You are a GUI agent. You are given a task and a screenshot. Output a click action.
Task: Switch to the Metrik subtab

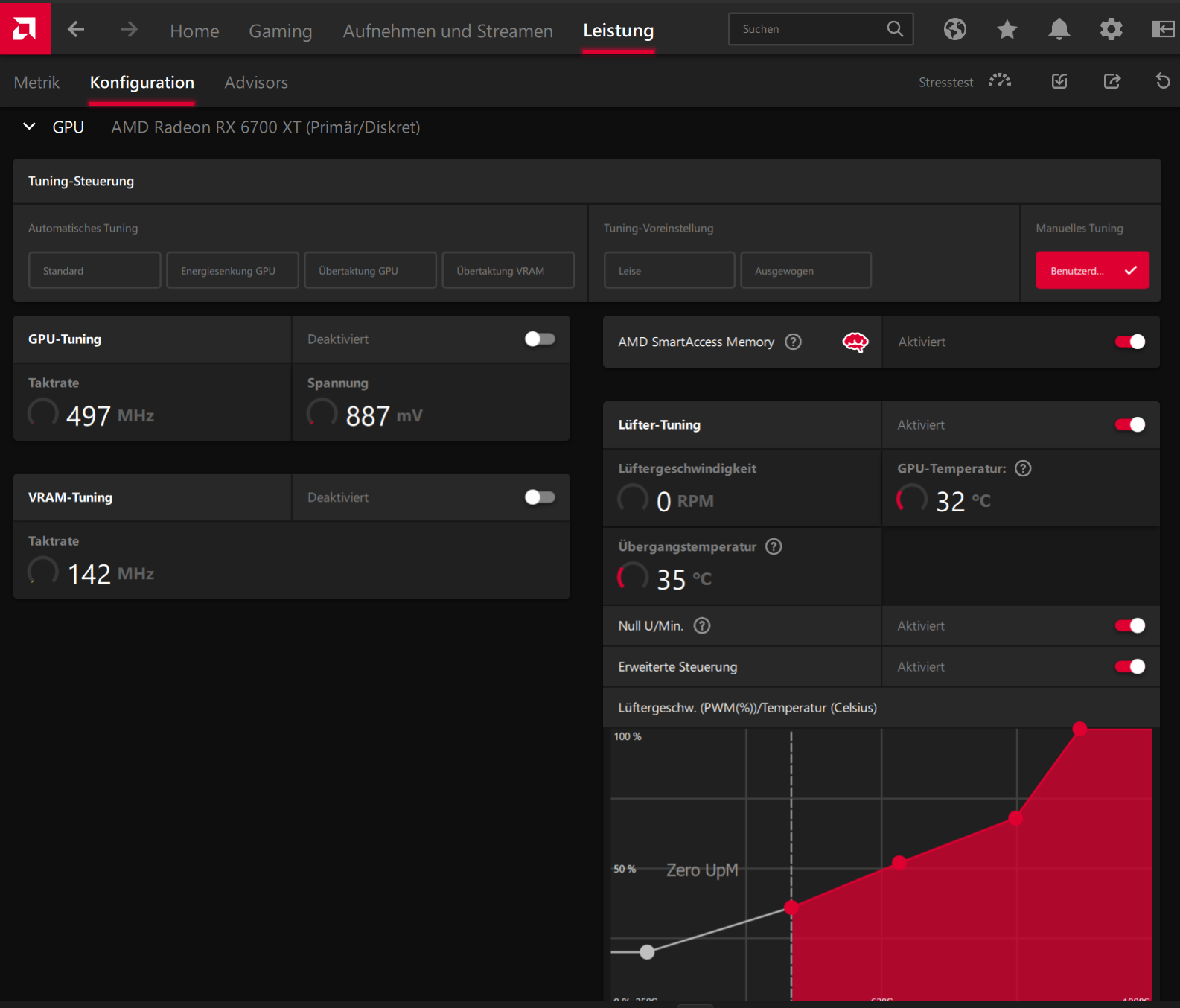(x=36, y=83)
